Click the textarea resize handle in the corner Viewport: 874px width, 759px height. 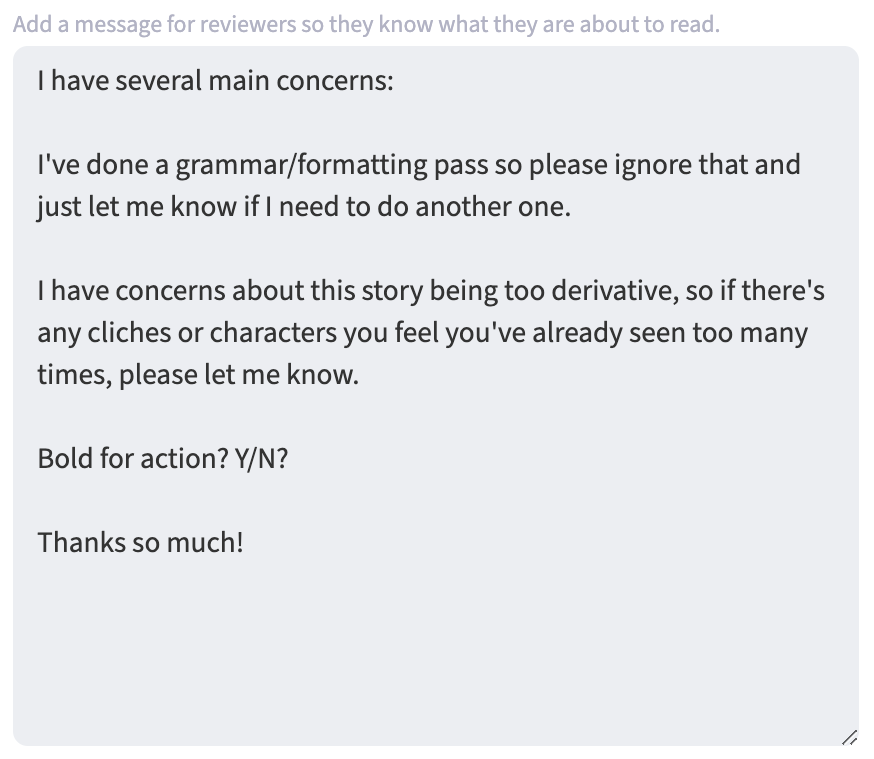[x=849, y=737]
